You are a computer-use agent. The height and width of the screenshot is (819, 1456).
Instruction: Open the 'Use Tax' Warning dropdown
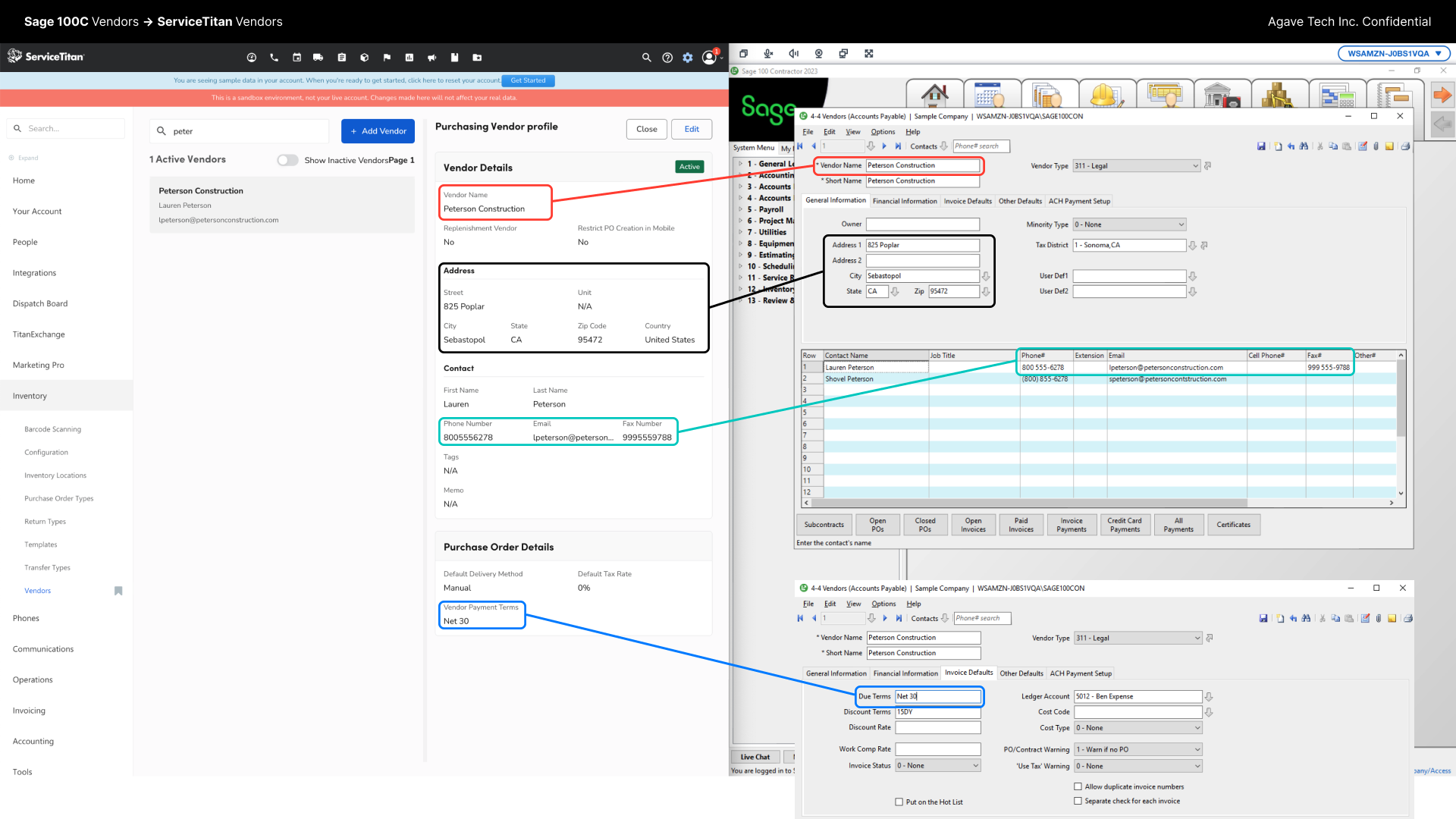pyautogui.click(x=1138, y=766)
